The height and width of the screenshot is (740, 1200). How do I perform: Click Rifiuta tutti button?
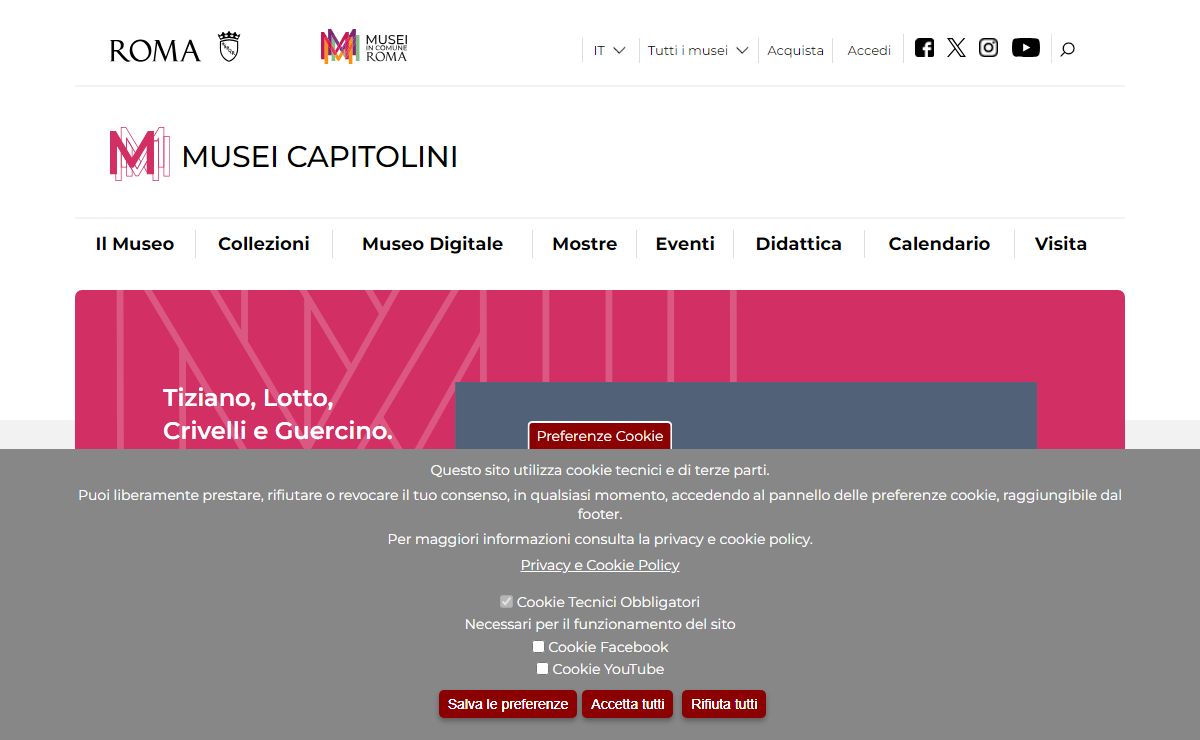(724, 704)
